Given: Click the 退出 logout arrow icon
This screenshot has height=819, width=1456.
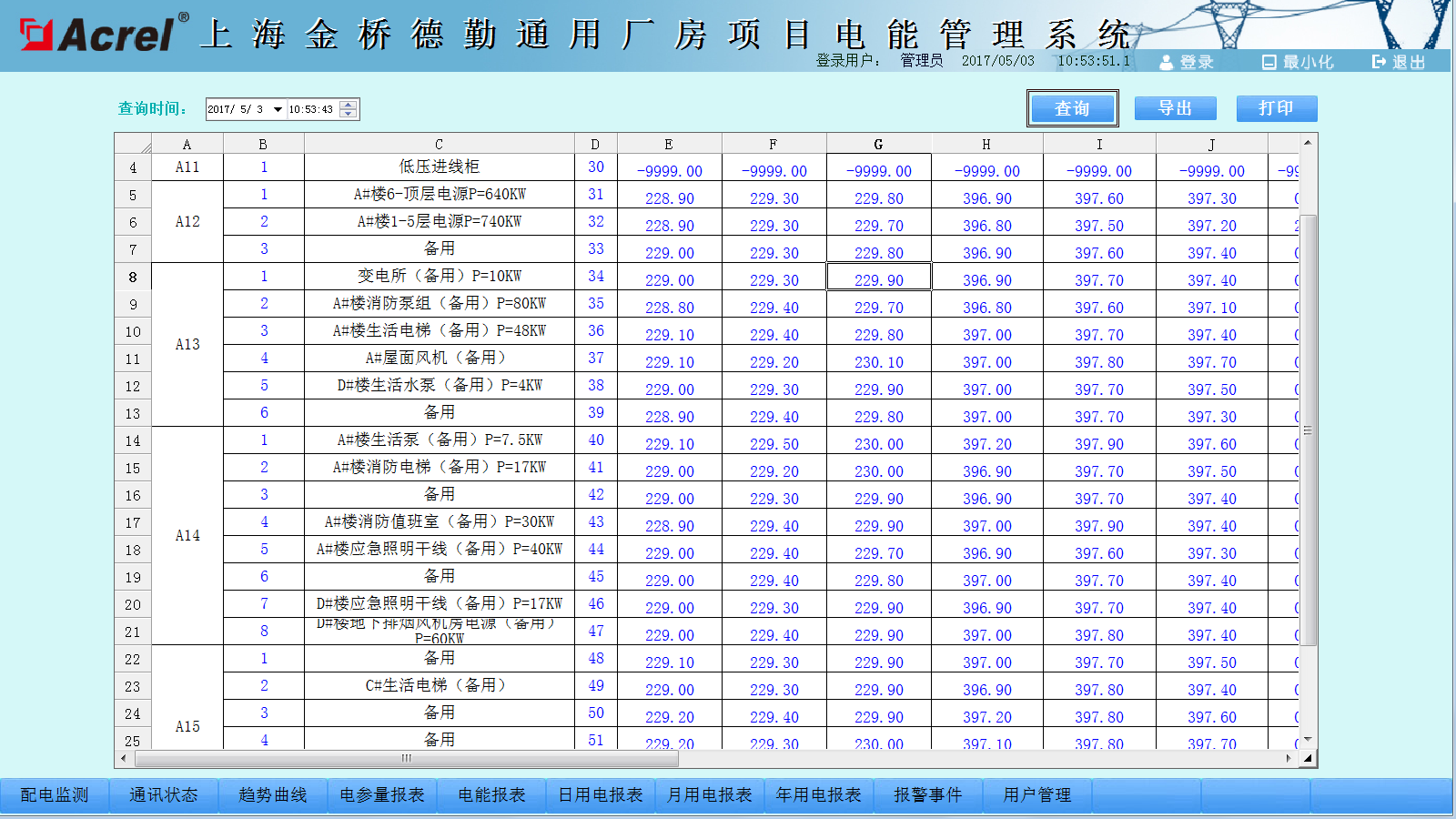Looking at the screenshot, I should click(1379, 62).
